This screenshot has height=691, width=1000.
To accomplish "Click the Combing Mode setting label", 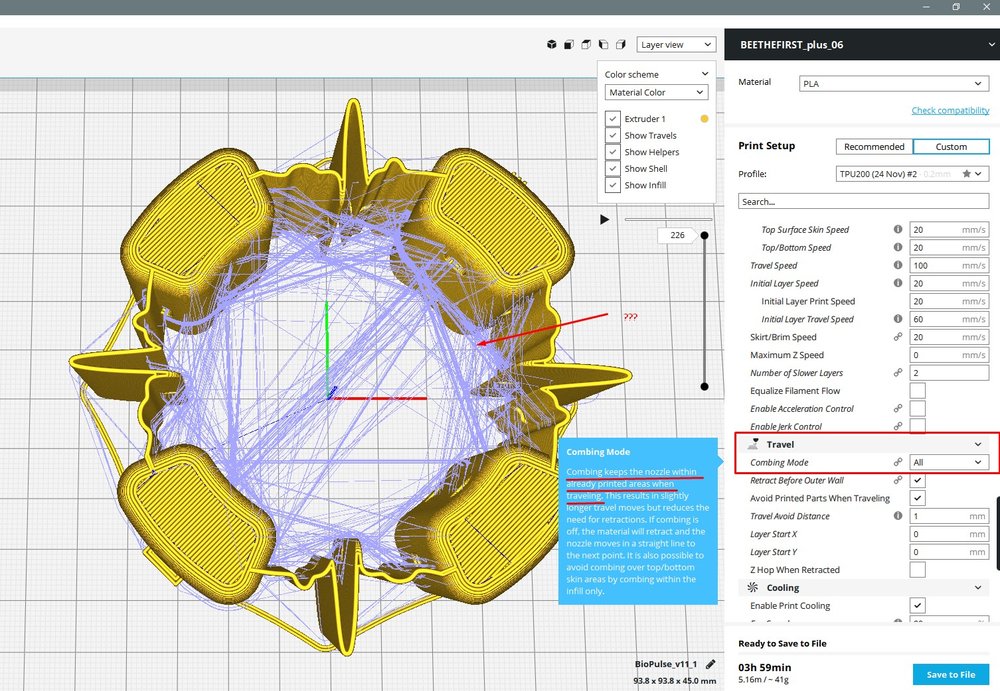I will tap(779, 462).
